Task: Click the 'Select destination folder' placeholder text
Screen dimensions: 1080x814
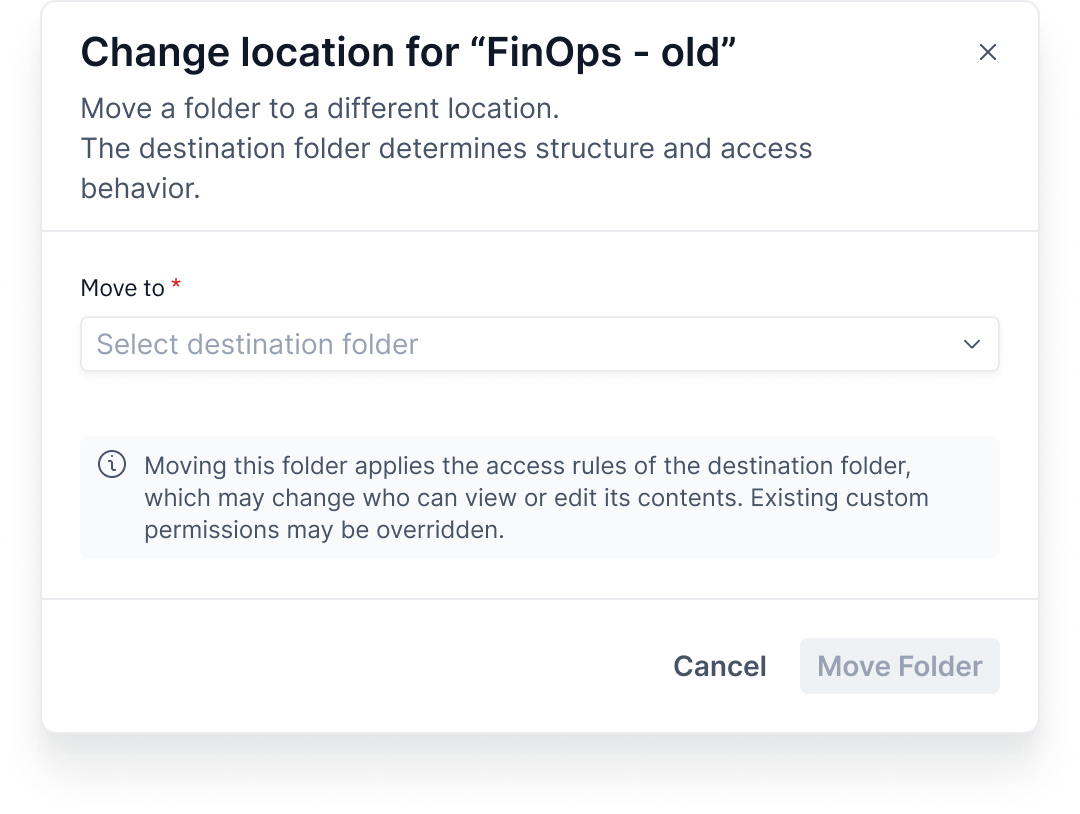Action: [x=257, y=344]
